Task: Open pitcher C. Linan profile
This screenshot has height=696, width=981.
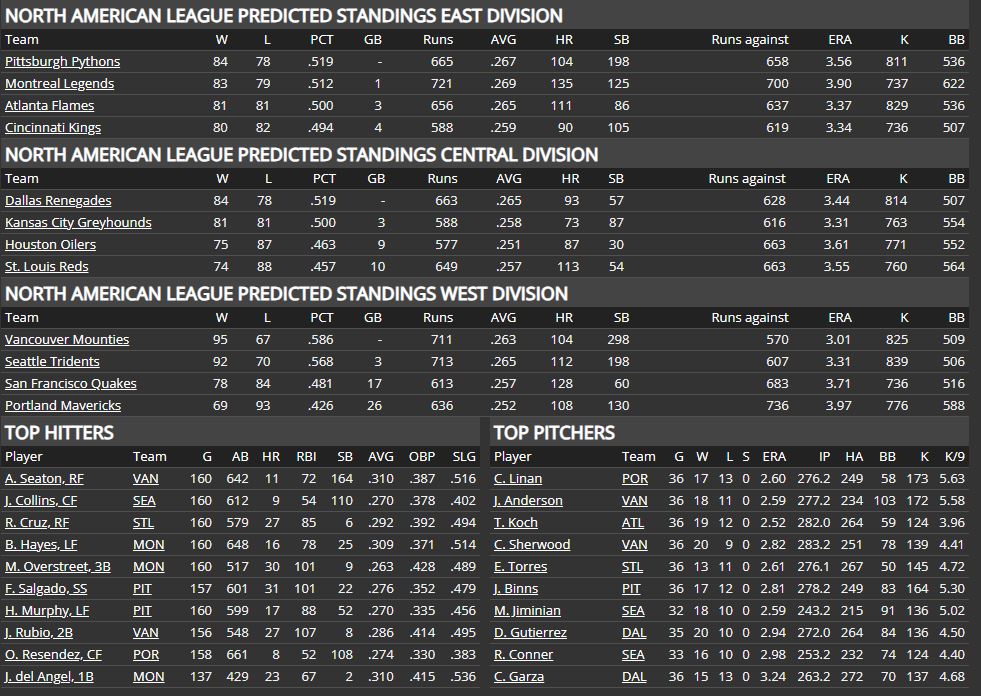Action: [x=518, y=479]
